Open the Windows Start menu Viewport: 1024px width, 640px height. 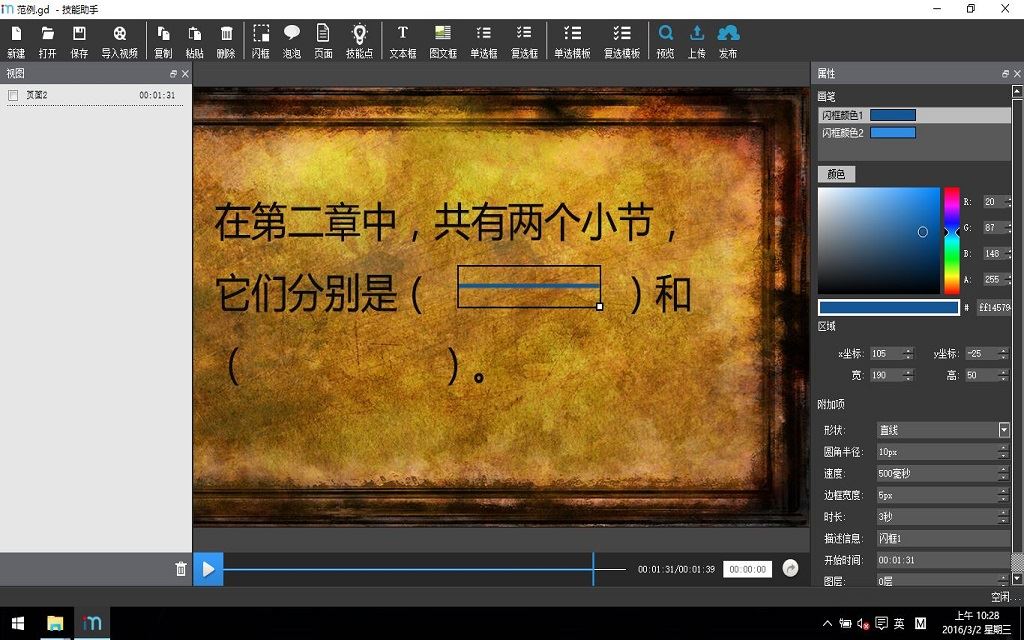(18, 623)
